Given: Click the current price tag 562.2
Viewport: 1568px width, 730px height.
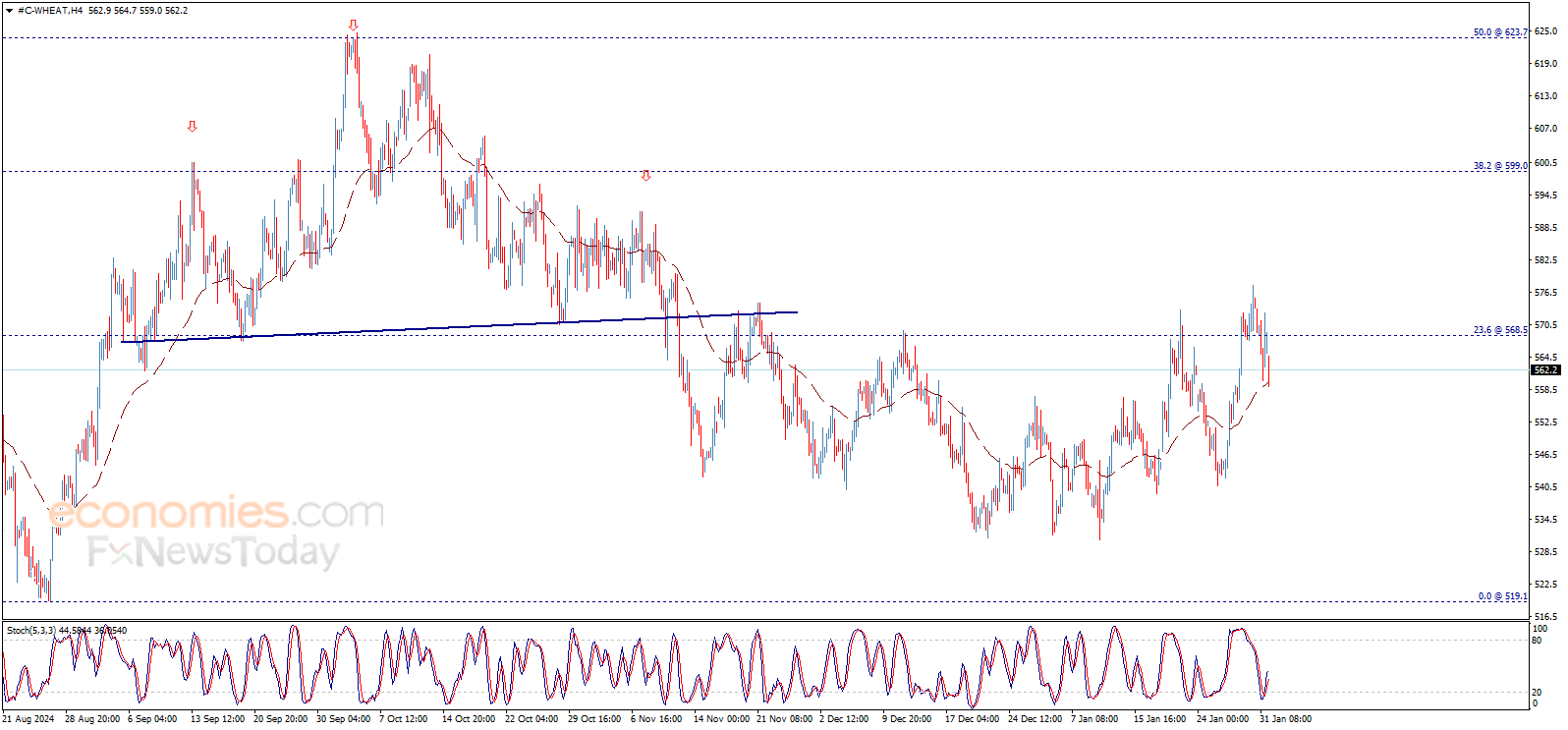Looking at the screenshot, I should pos(1545,370).
